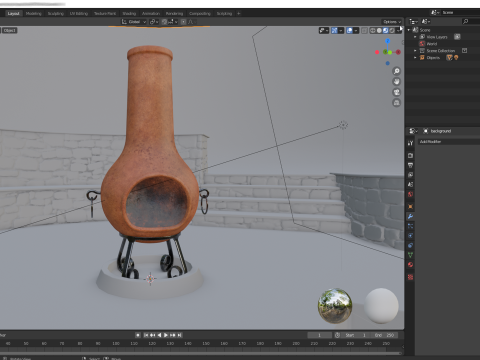Click the Add Modifier button

pyautogui.click(x=449, y=142)
